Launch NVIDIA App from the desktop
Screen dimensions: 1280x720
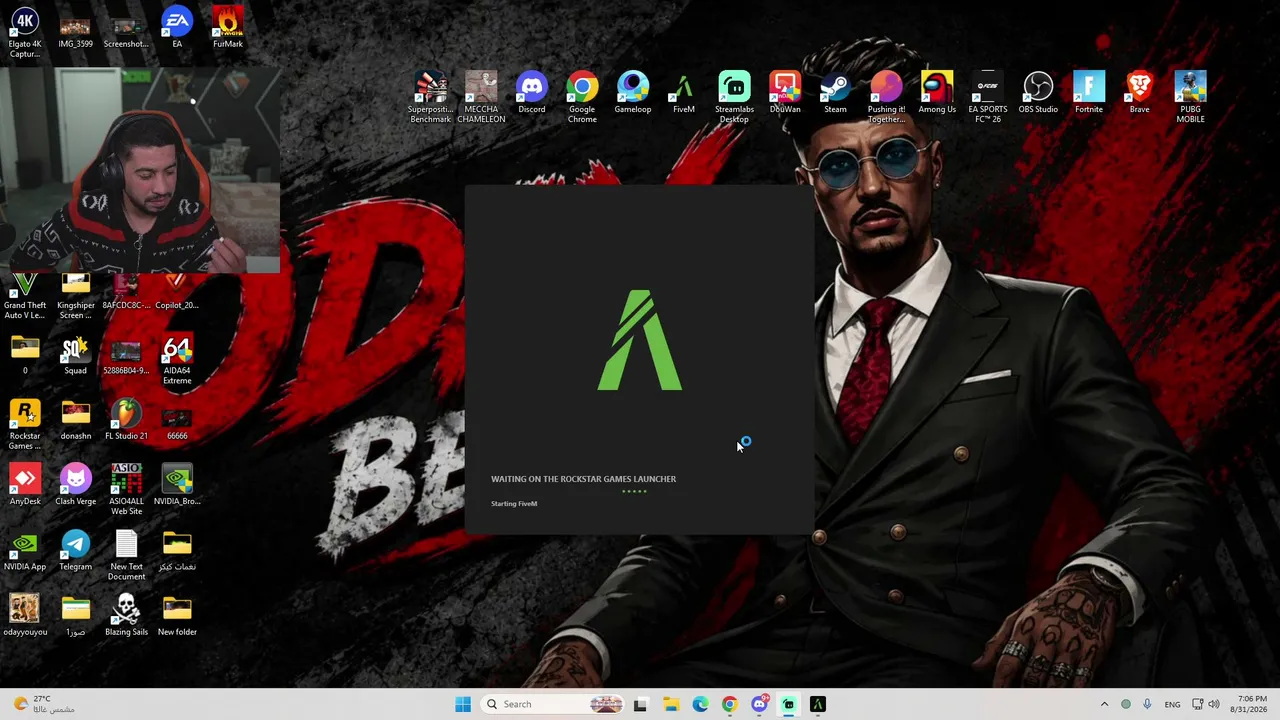click(x=25, y=550)
